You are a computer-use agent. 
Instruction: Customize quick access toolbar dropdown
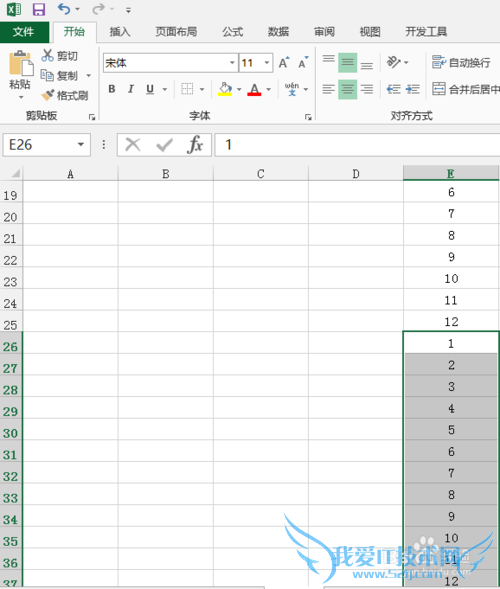pyautogui.click(x=128, y=10)
